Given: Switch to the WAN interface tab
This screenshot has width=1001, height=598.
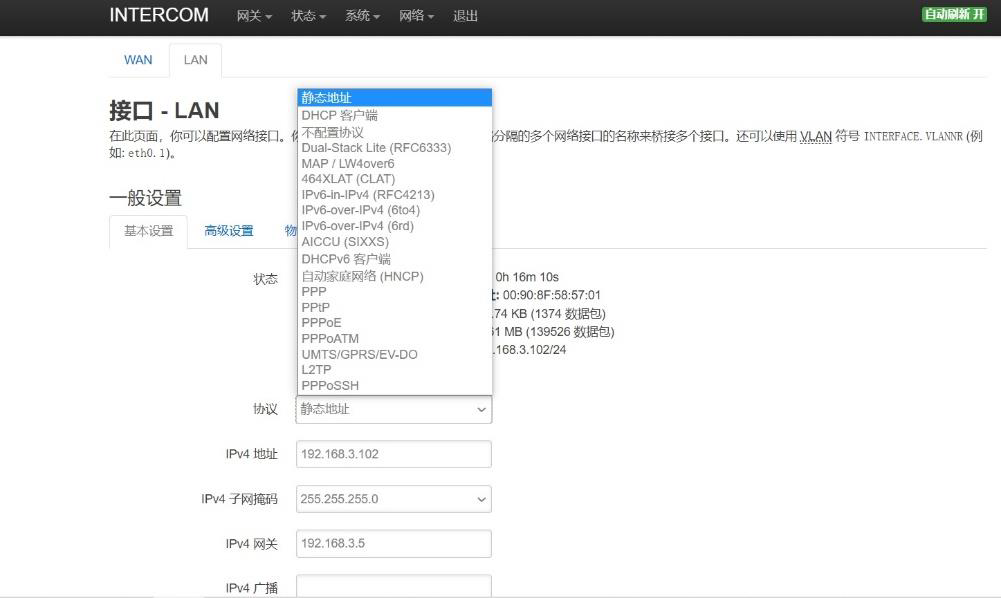Looking at the screenshot, I should click(138, 60).
